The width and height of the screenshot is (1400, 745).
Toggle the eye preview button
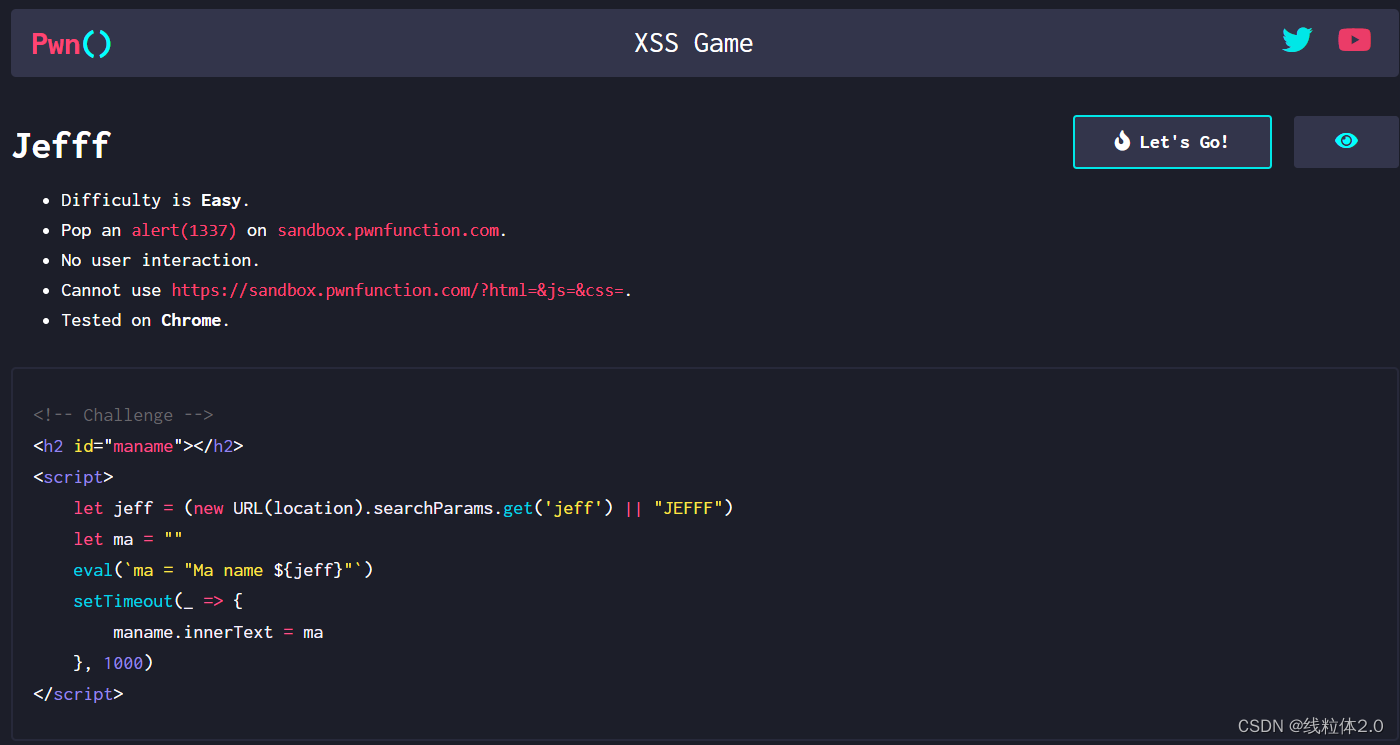pyautogui.click(x=1346, y=142)
